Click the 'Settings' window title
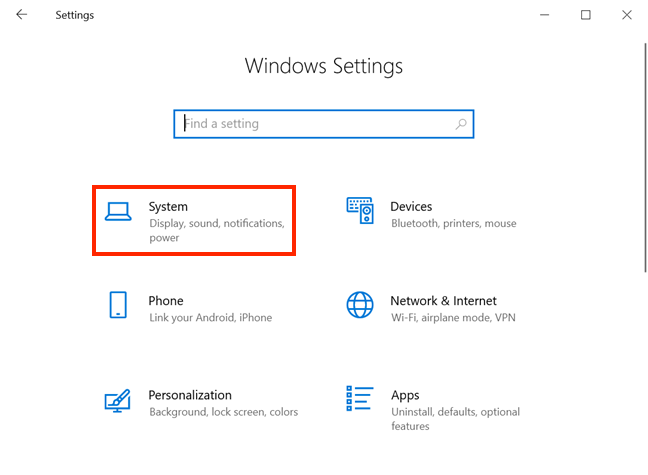The width and height of the screenshot is (648, 475). point(75,15)
